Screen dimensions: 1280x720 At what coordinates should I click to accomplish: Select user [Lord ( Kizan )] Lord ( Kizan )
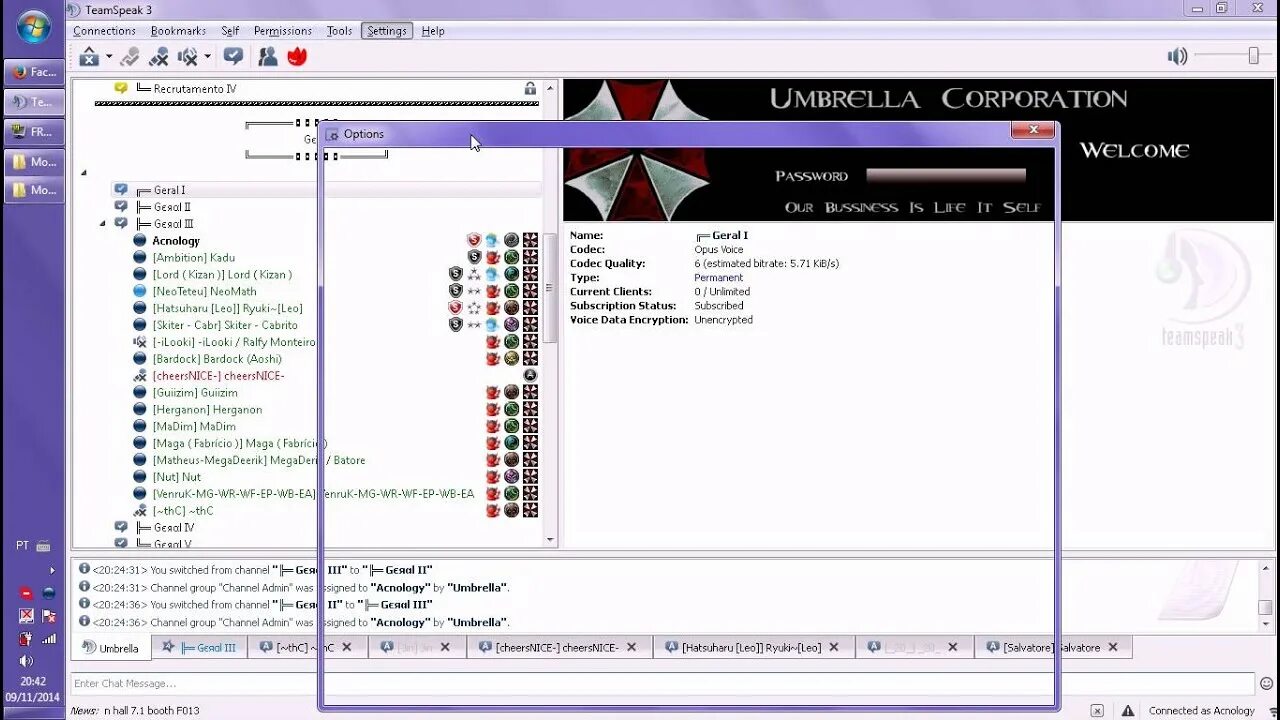pos(222,274)
